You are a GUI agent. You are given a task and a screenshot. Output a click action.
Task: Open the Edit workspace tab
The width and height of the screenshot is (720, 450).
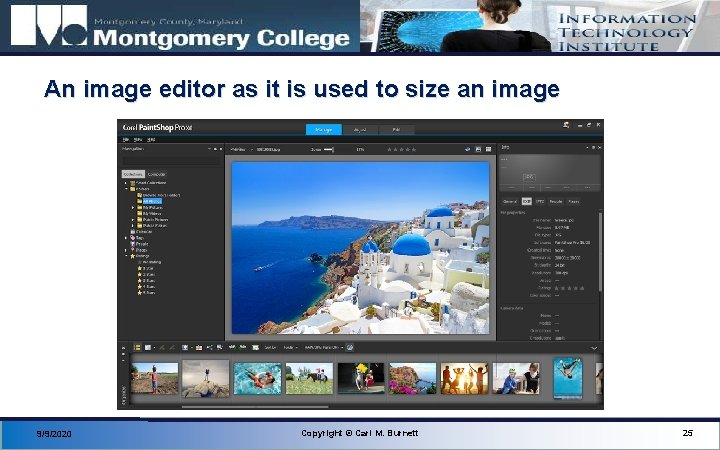click(x=396, y=129)
